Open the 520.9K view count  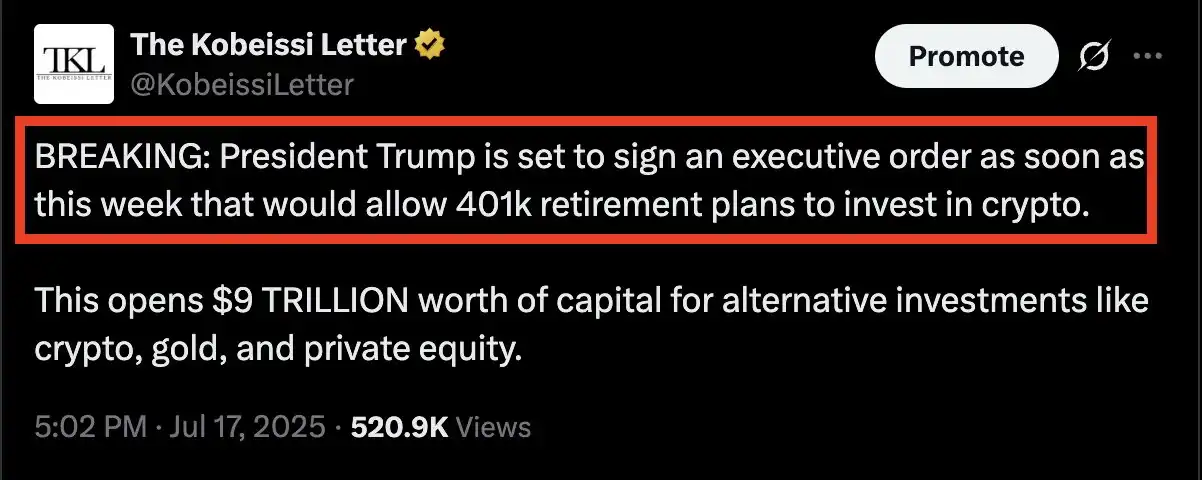(399, 428)
